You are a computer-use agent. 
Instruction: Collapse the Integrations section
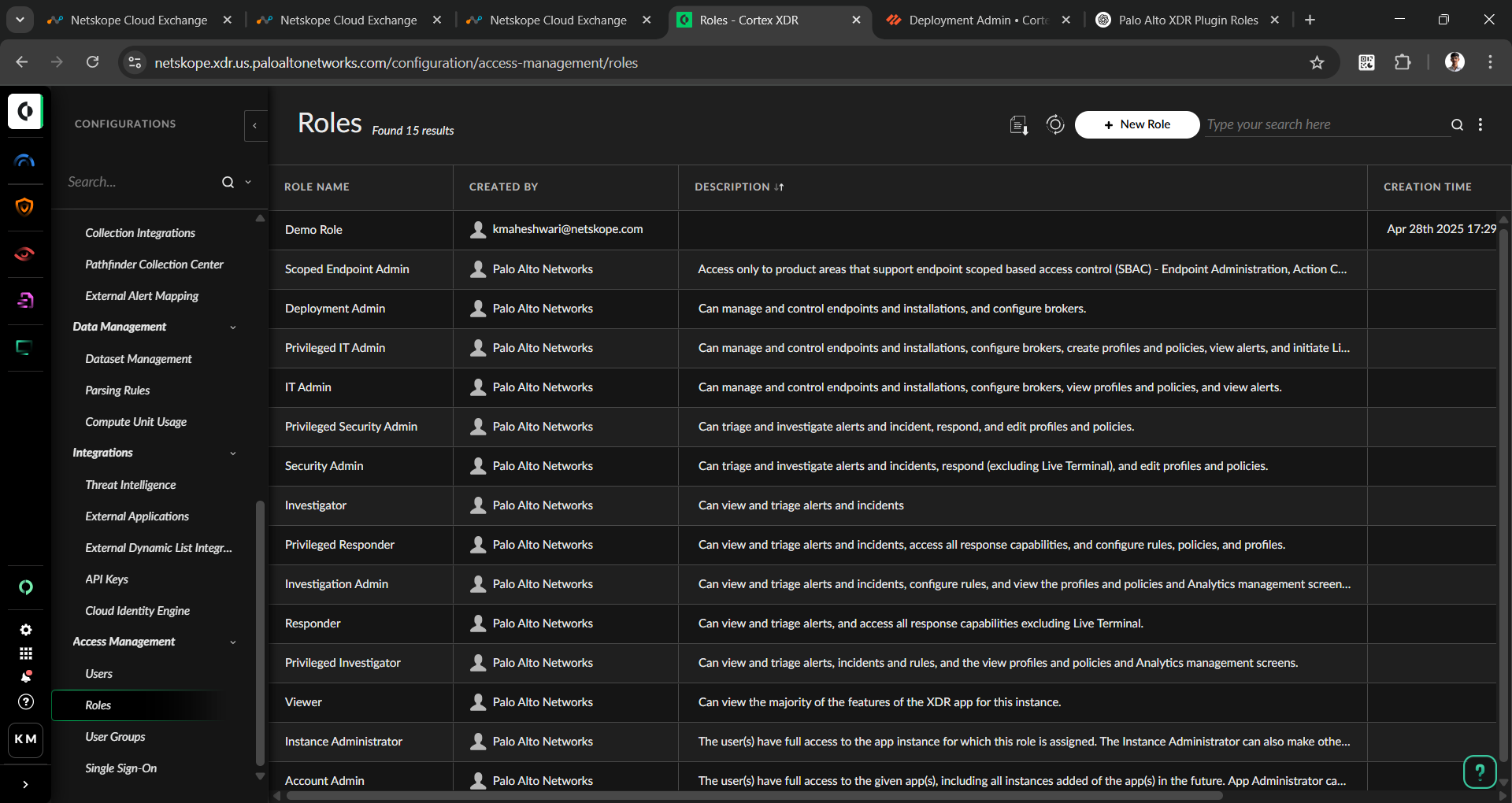(x=233, y=453)
